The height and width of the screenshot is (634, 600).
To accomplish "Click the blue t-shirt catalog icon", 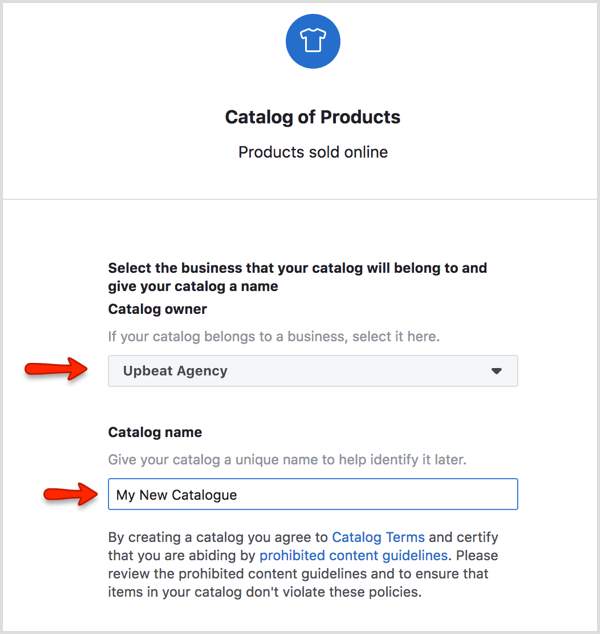I will coord(312,41).
